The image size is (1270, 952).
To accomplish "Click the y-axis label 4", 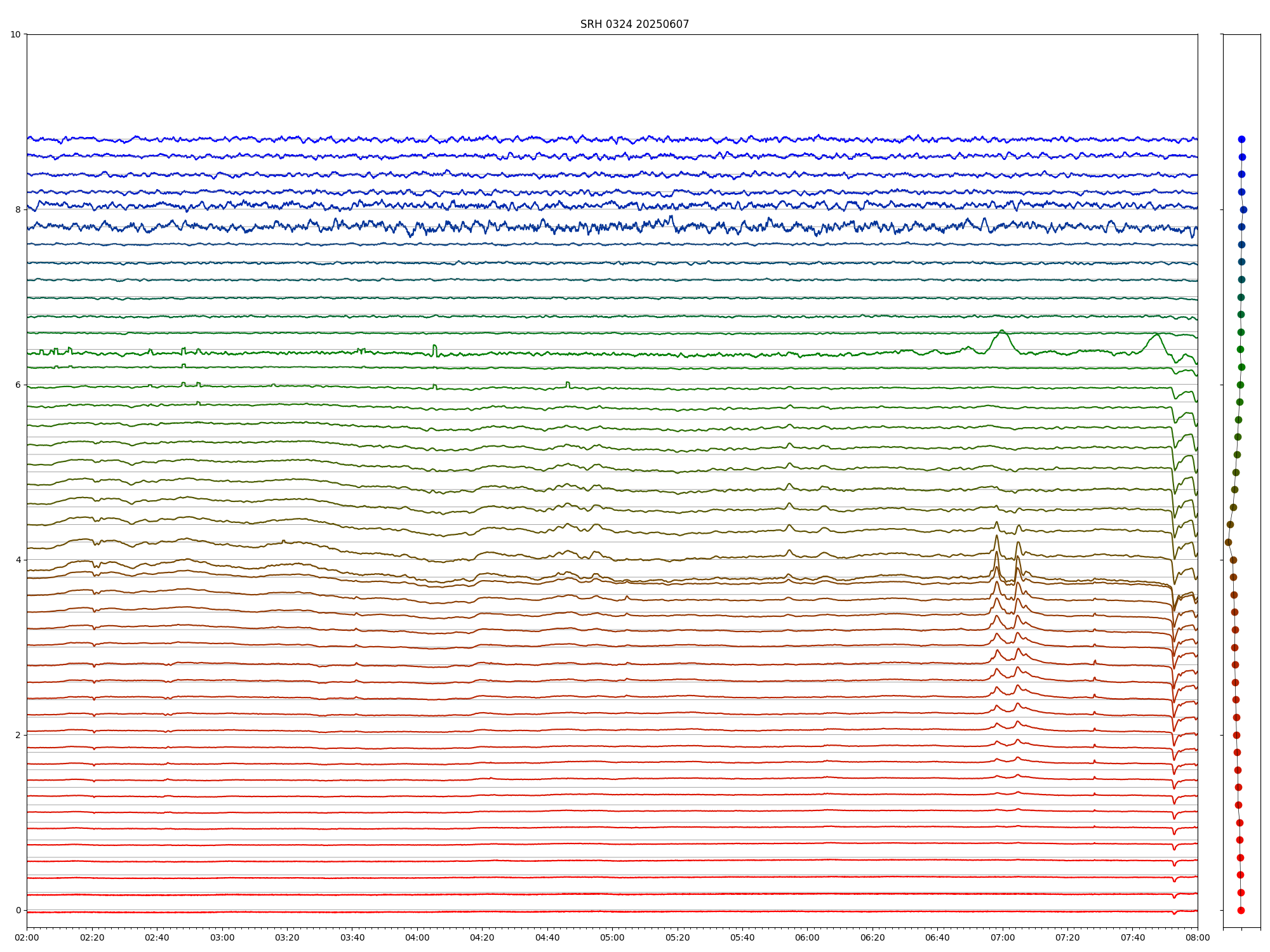I will tap(18, 560).
